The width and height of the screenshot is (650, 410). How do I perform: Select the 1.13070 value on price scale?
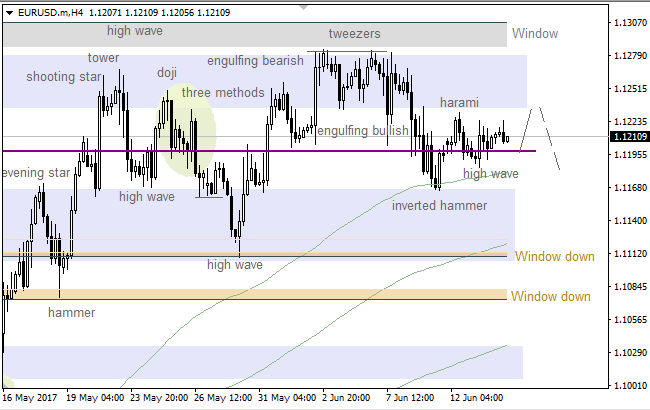coord(629,22)
